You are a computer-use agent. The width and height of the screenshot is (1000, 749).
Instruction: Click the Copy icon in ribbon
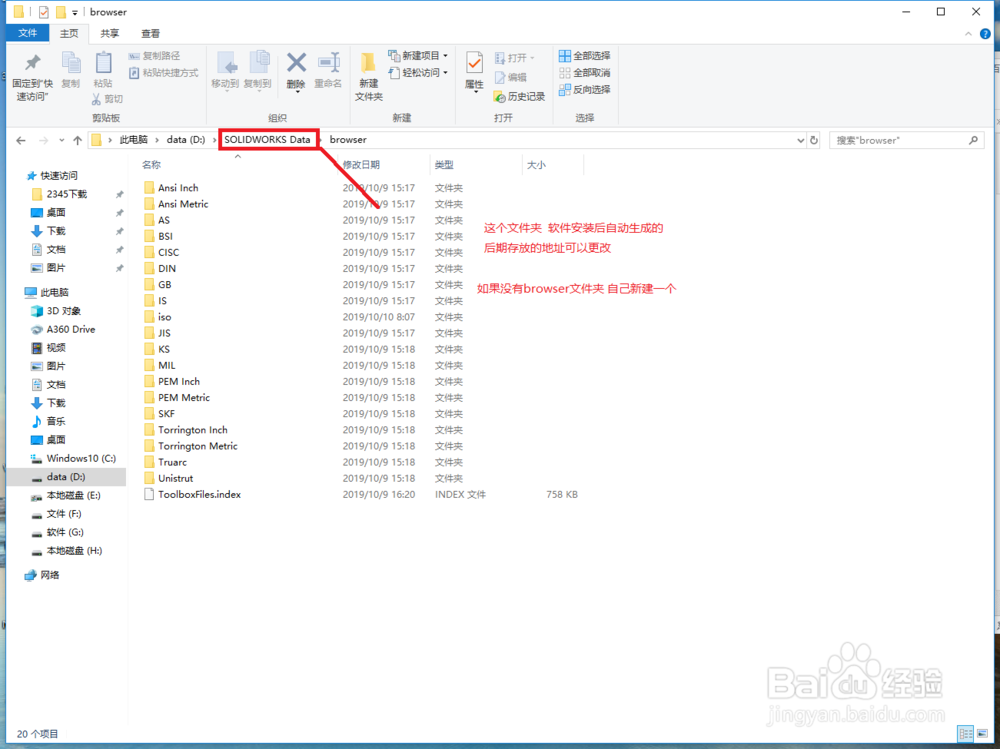click(71, 63)
